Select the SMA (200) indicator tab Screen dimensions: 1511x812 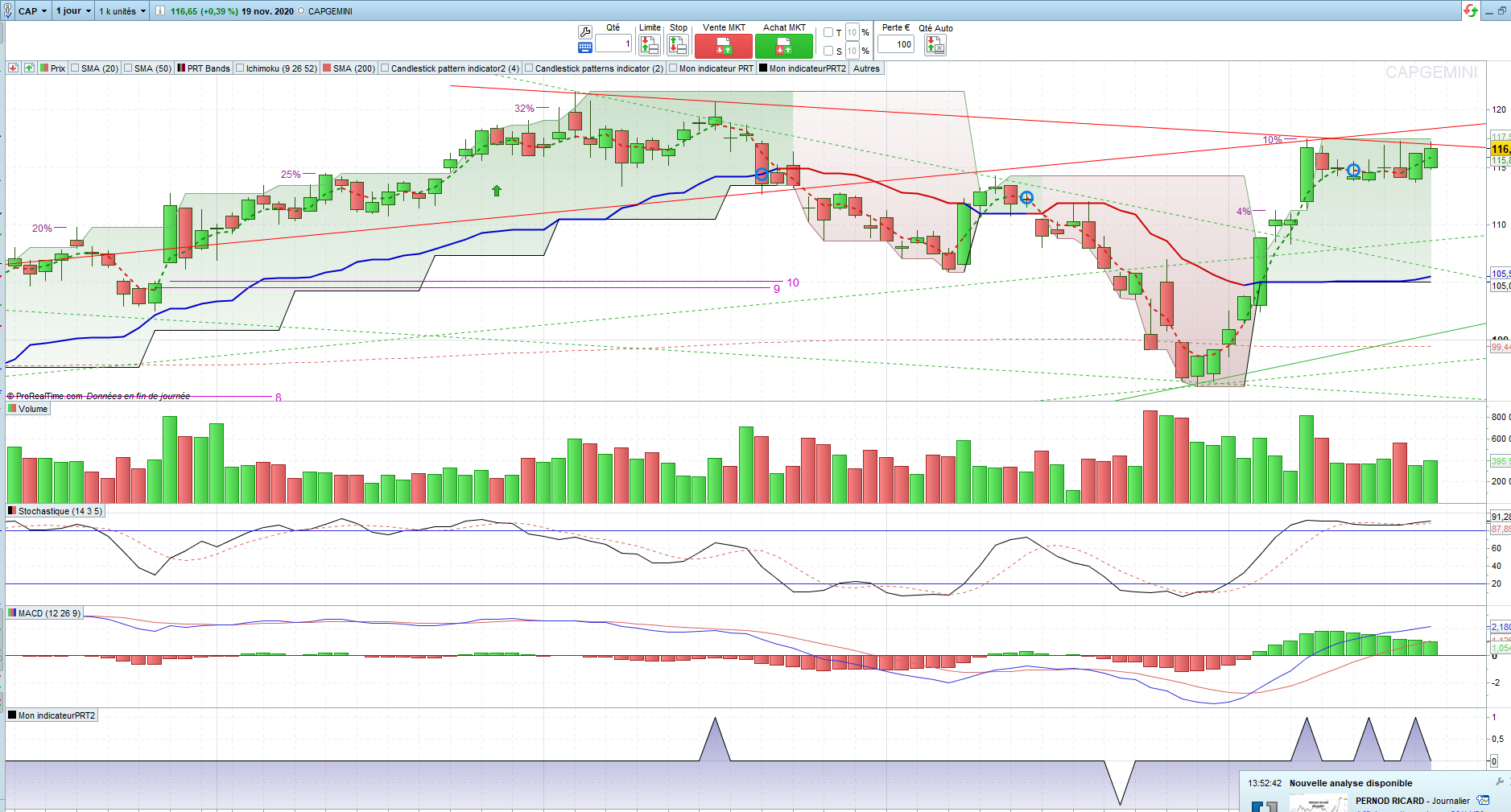(349, 68)
